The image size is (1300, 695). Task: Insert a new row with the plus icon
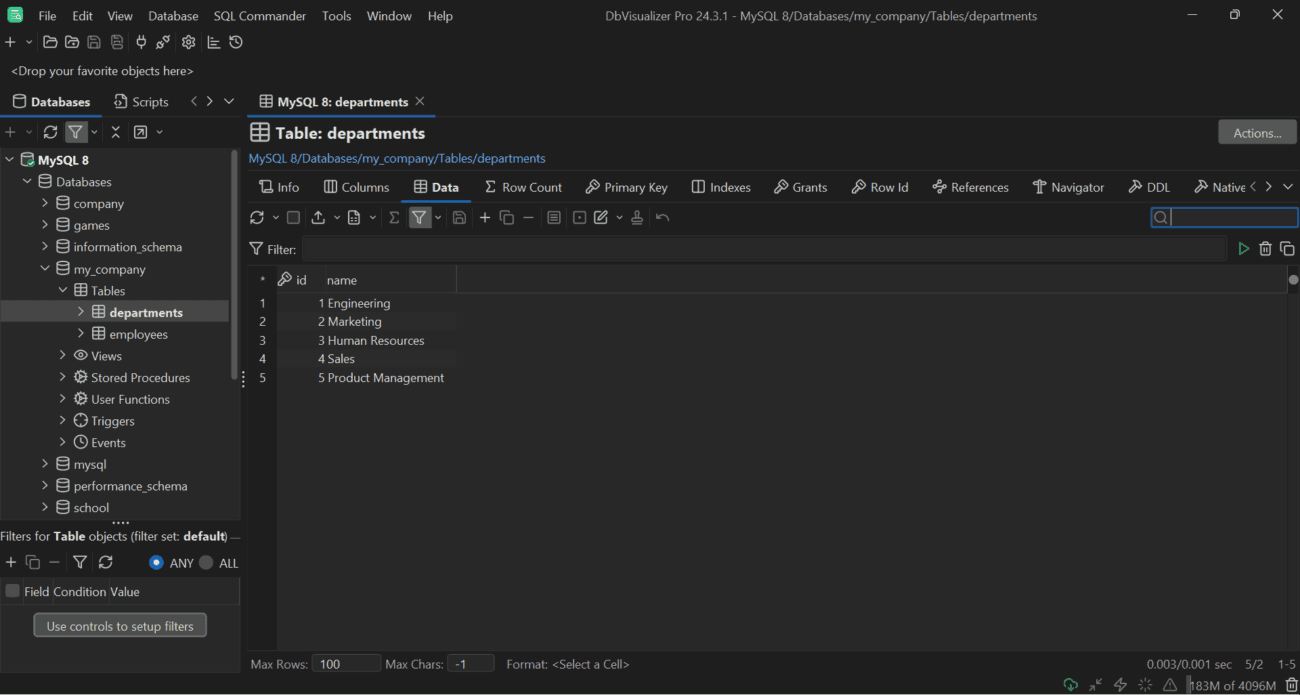tap(484, 217)
